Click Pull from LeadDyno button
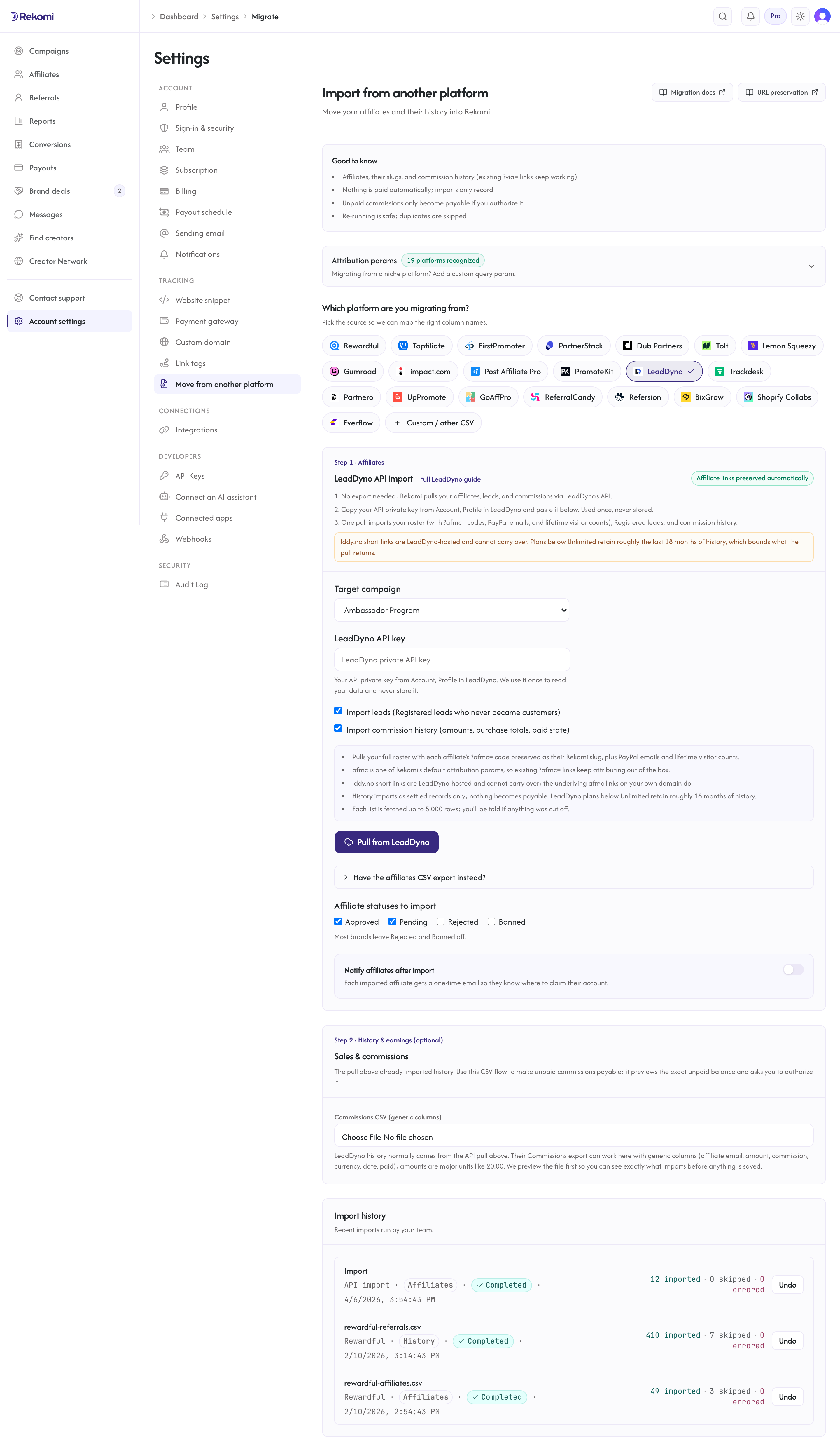The height and width of the screenshot is (1451, 840). tap(387, 842)
